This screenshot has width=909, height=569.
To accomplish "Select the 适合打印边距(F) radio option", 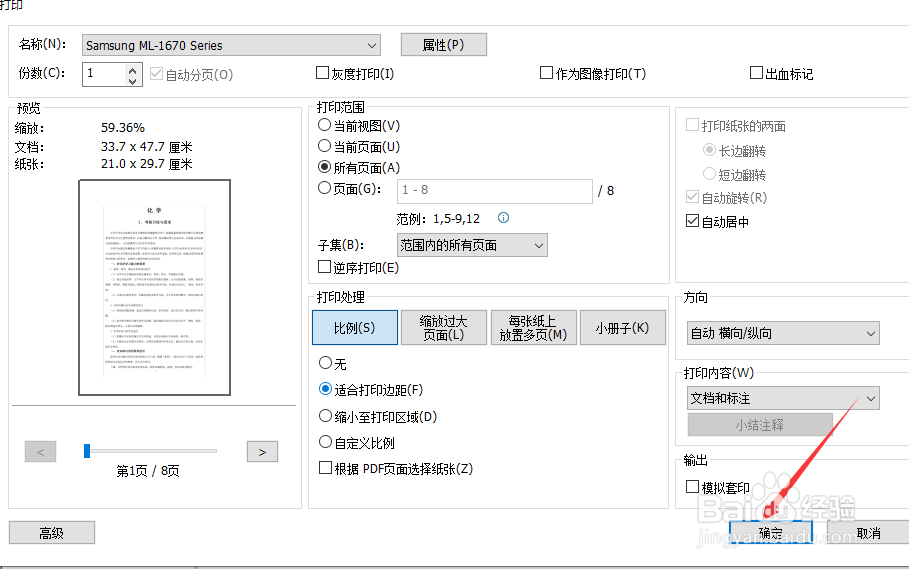I will click(x=325, y=389).
